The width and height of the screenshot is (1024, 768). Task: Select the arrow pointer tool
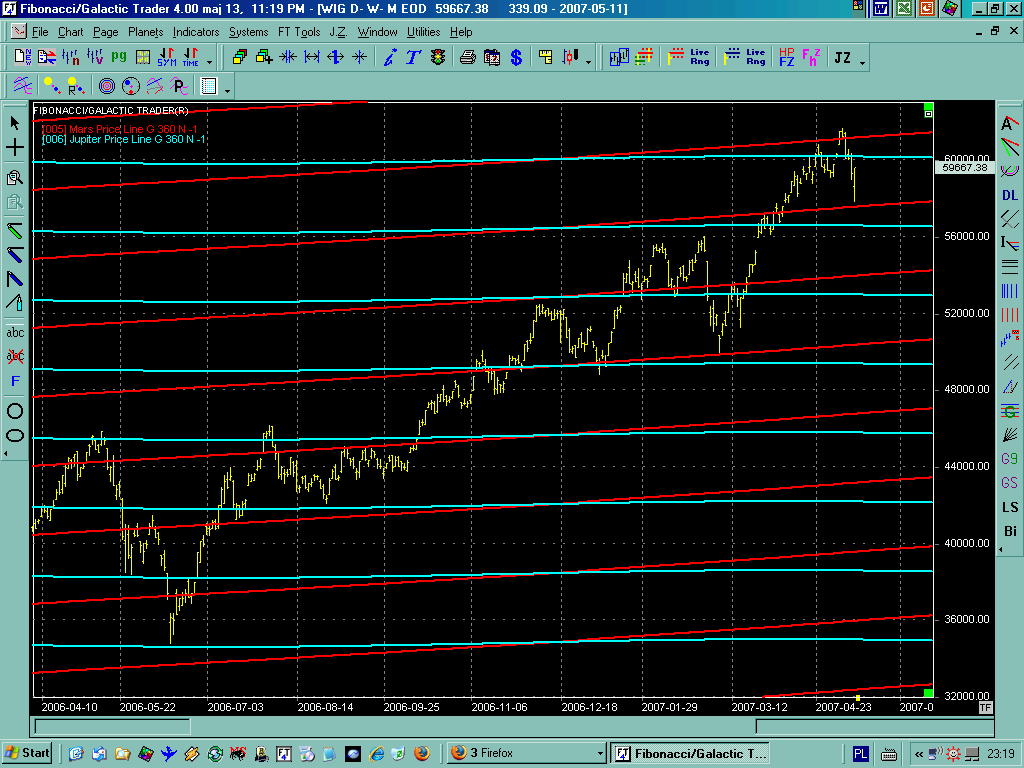[15, 123]
